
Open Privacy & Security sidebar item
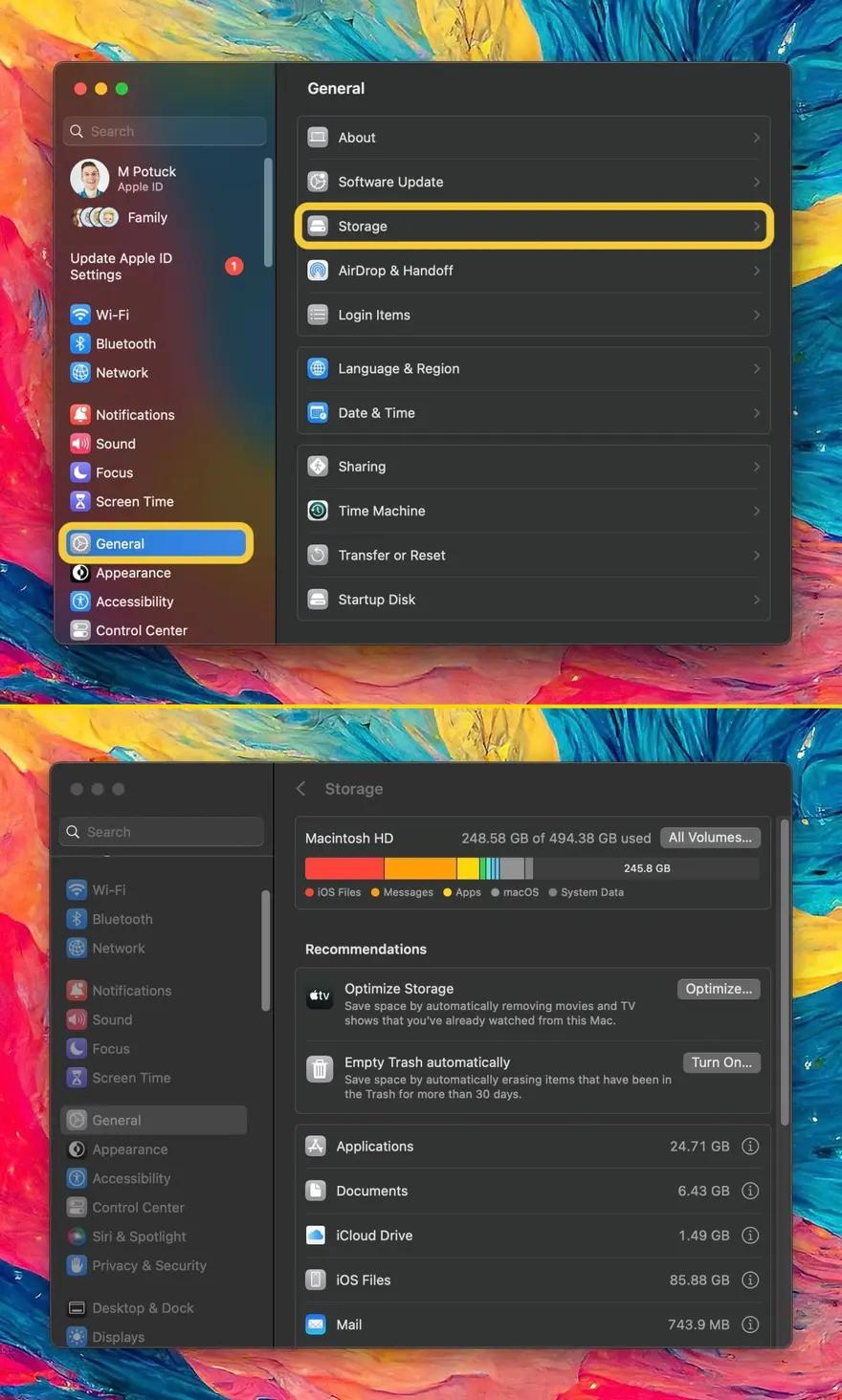[x=148, y=1265]
